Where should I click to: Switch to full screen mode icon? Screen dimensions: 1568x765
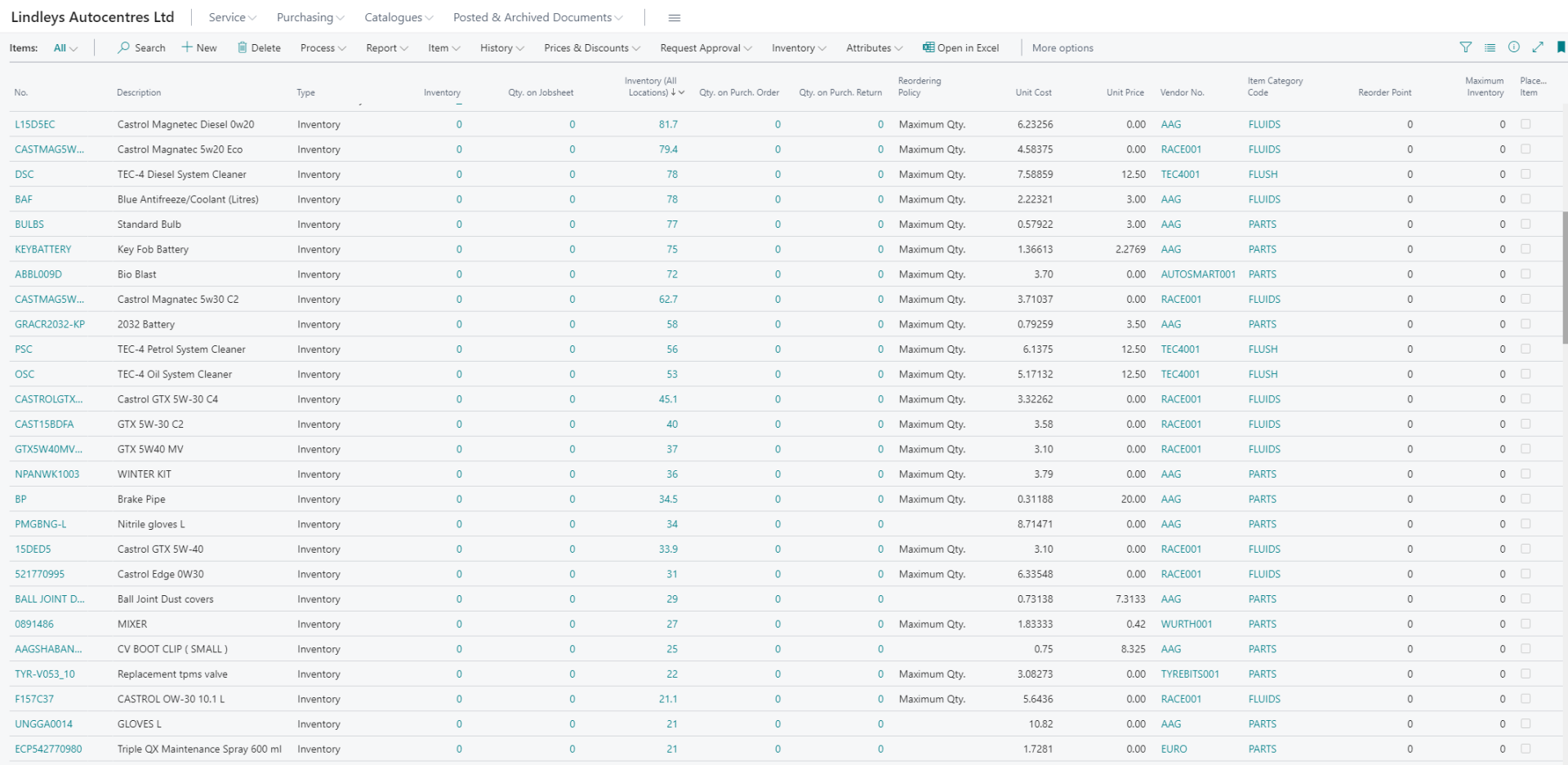(1537, 47)
